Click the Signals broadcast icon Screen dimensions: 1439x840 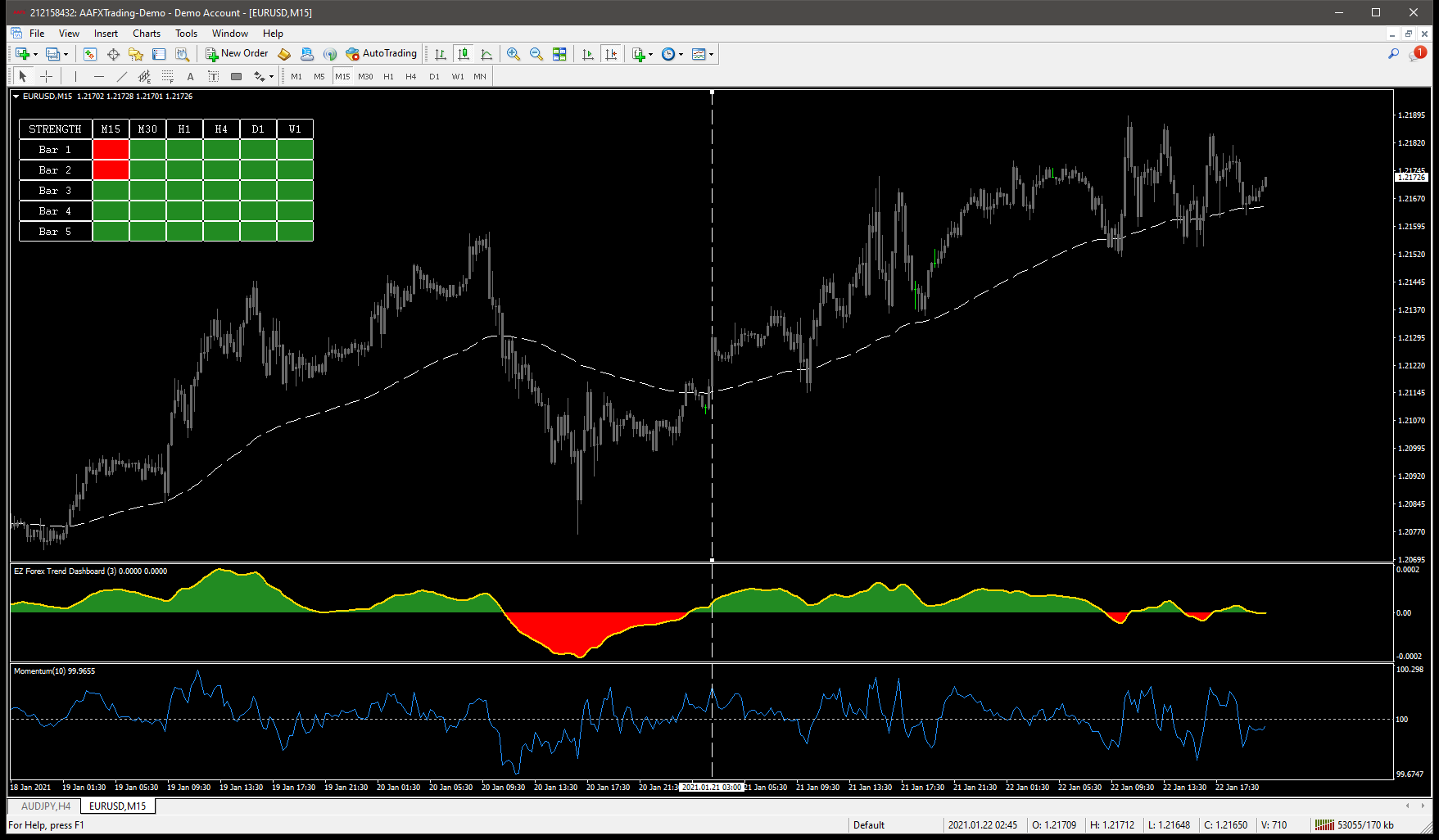[x=330, y=54]
